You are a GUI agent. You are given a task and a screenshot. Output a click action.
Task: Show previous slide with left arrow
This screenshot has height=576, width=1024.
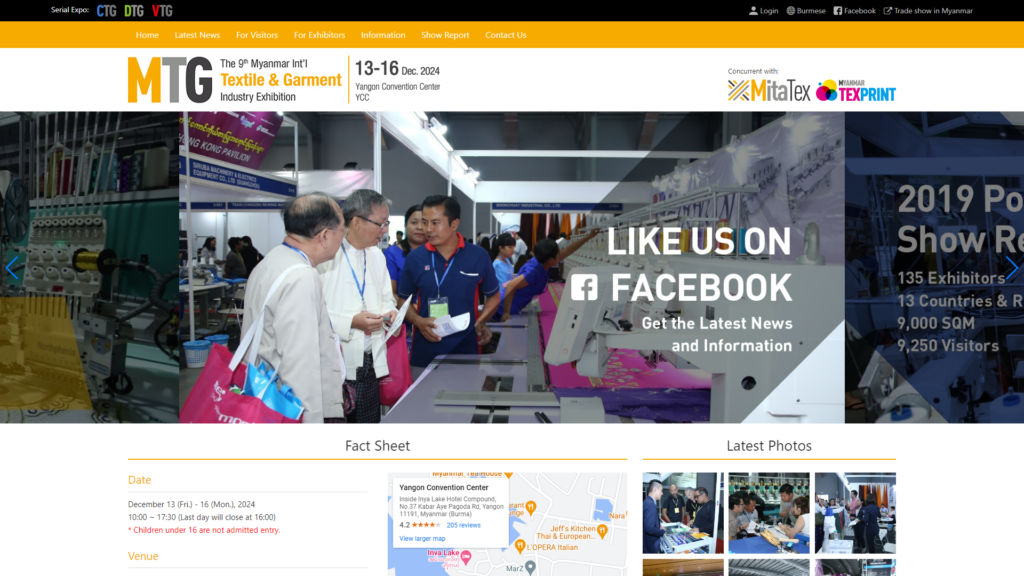pyautogui.click(x=12, y=268)
